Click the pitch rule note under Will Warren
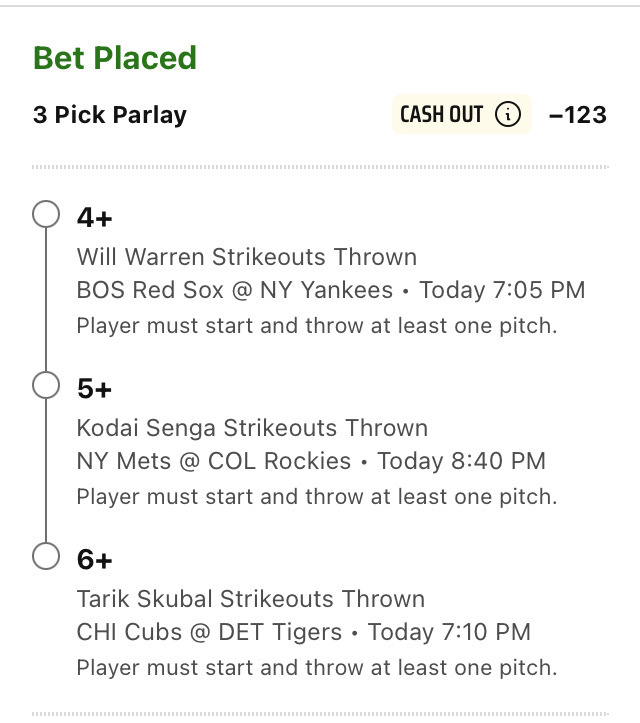Image resolution: width=640 pixels, height=723 pixels. coord(317,326)
